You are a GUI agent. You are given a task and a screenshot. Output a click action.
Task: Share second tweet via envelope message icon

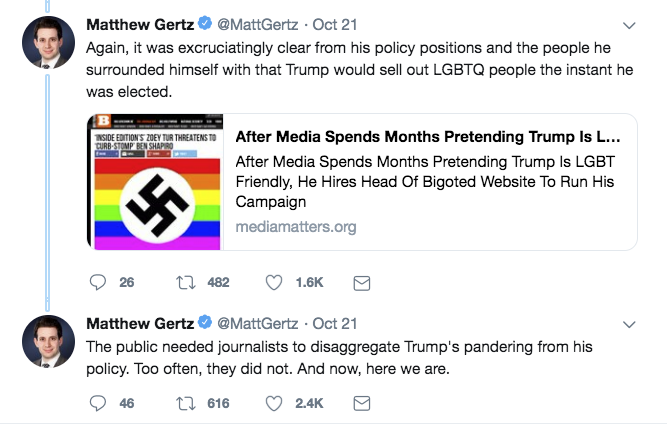tap(363, 403)
